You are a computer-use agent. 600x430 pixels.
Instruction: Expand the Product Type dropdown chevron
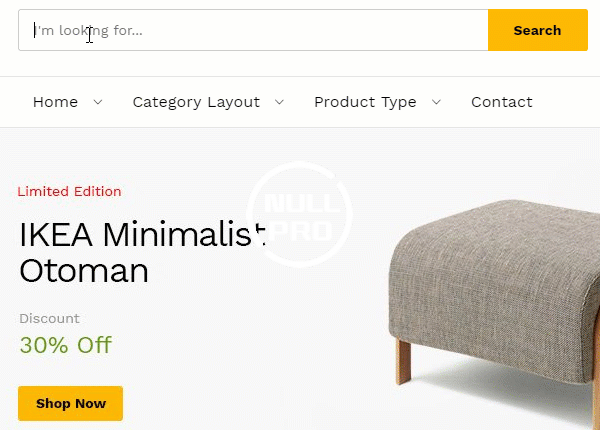click(437, 102)
